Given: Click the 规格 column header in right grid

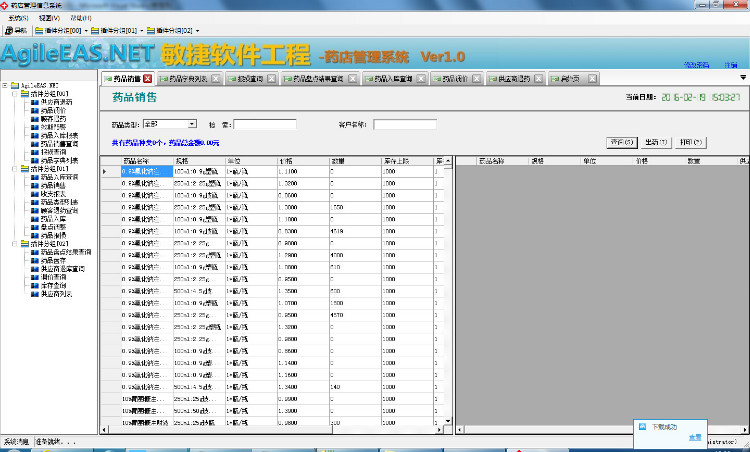Looking at the screenshot, I should click(555, 161).
